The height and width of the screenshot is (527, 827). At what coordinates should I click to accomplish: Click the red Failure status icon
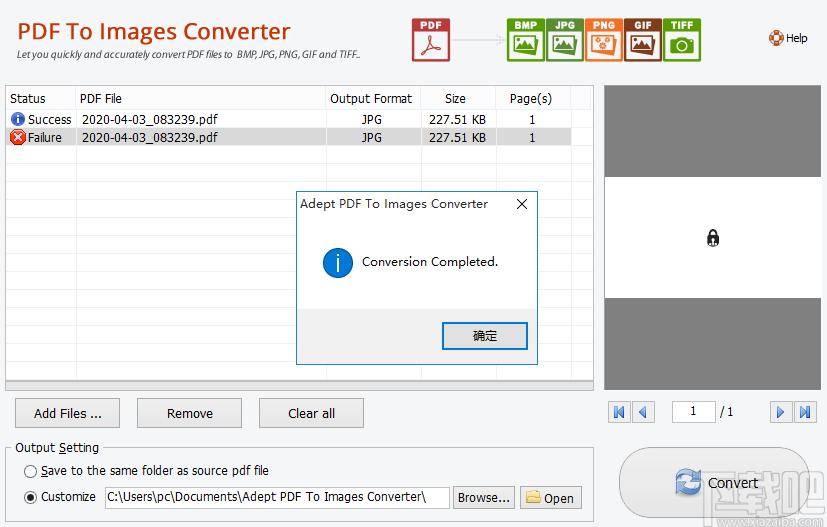(18, 138)
